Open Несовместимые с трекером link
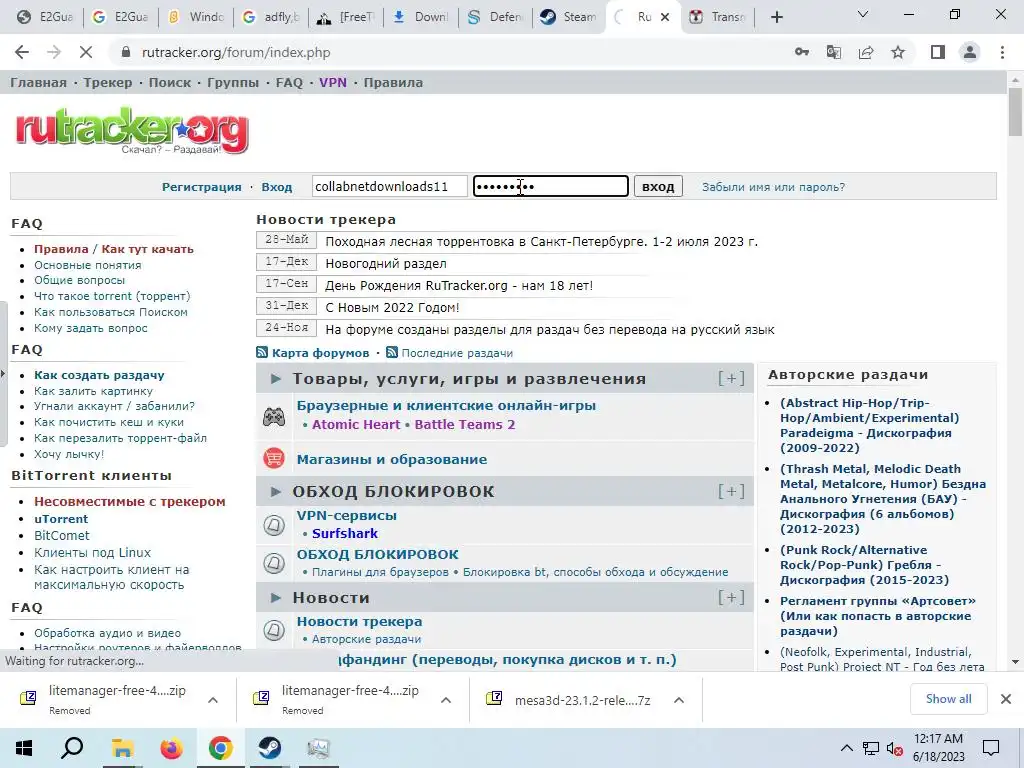The height and width of the screenshot is (768, 1024). coord(130,502)
